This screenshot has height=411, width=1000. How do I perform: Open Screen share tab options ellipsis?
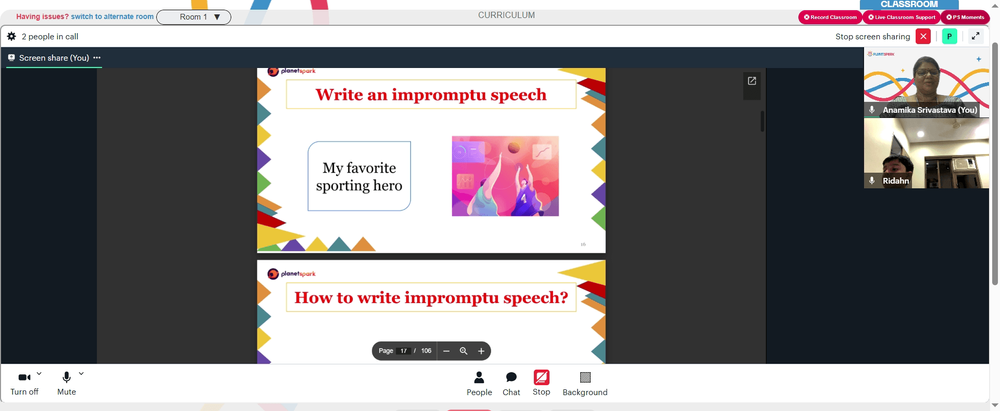coord(97,57)
